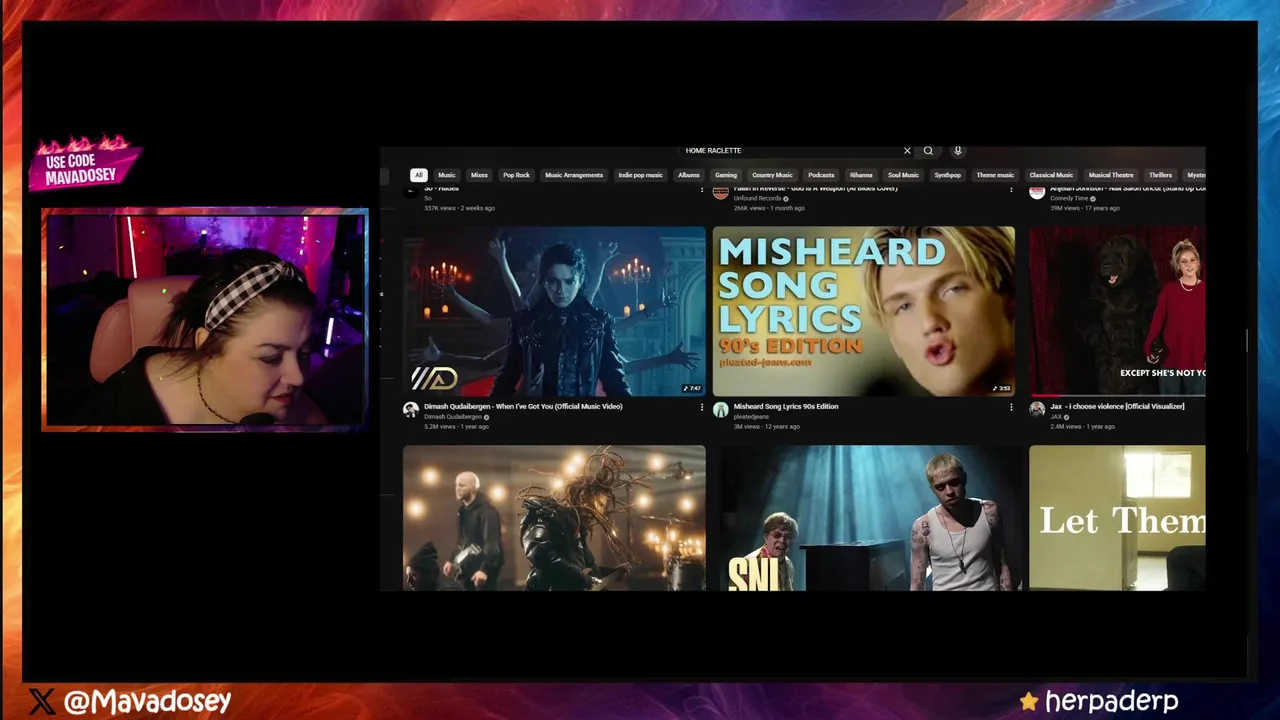Select the Synthpop filter chip

click(x=947, y=175)
